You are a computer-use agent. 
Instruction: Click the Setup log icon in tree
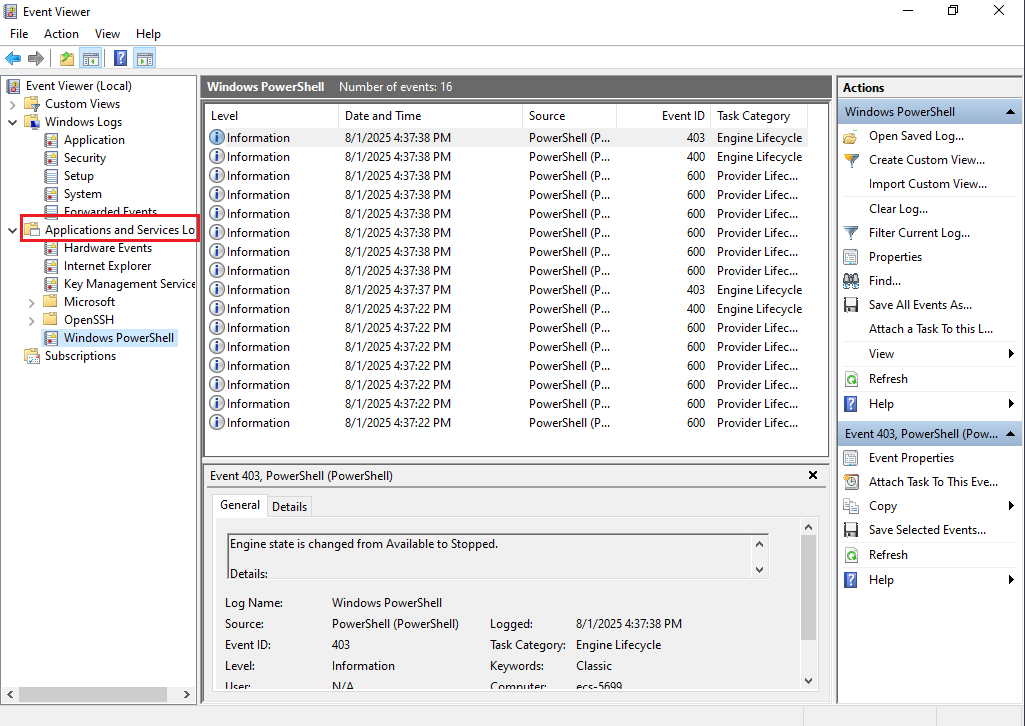(x=51, y=176)
